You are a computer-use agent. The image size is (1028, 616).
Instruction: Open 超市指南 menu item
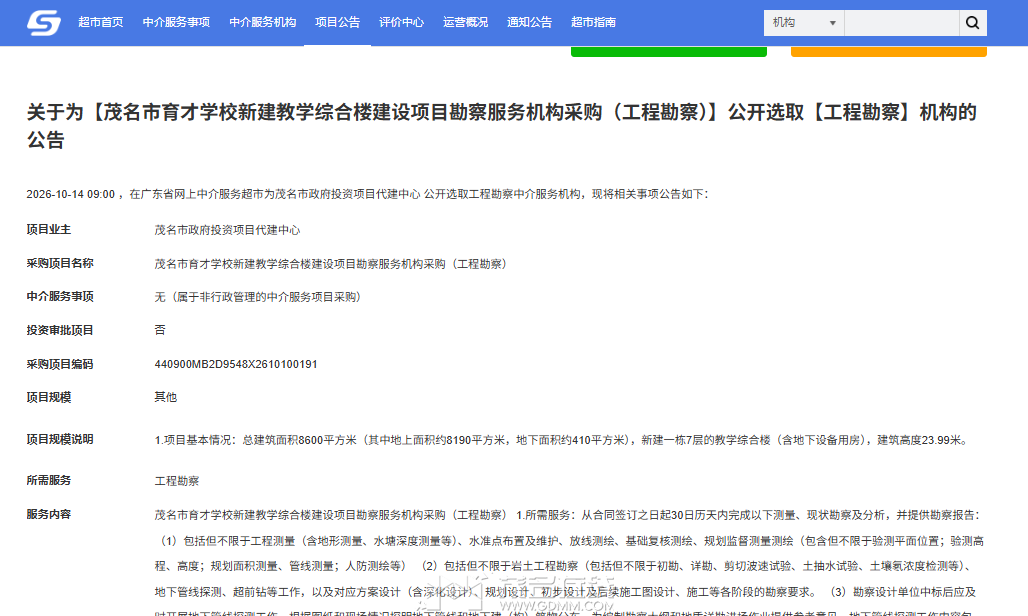click(x=593, y=22)
